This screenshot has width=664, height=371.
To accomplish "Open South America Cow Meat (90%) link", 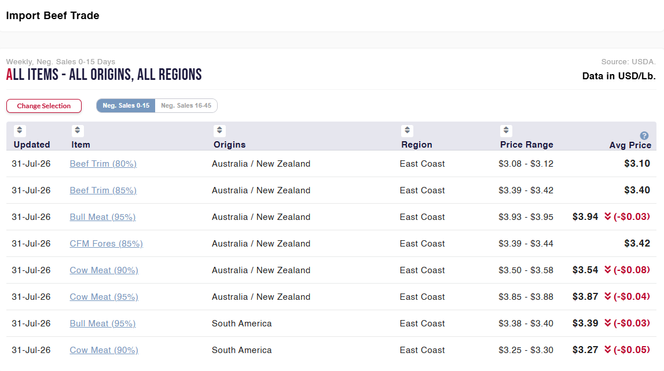I will pyautogui.click(x=104, y=350).
